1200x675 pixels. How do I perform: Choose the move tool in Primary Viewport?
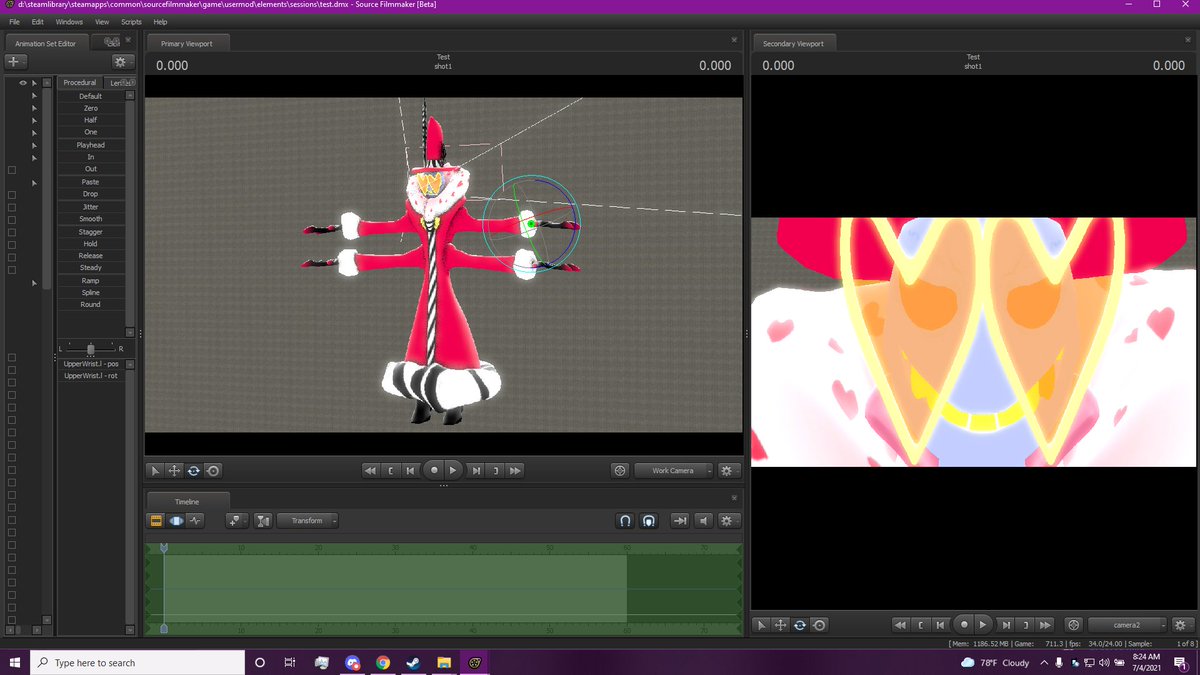coord(174,470)
